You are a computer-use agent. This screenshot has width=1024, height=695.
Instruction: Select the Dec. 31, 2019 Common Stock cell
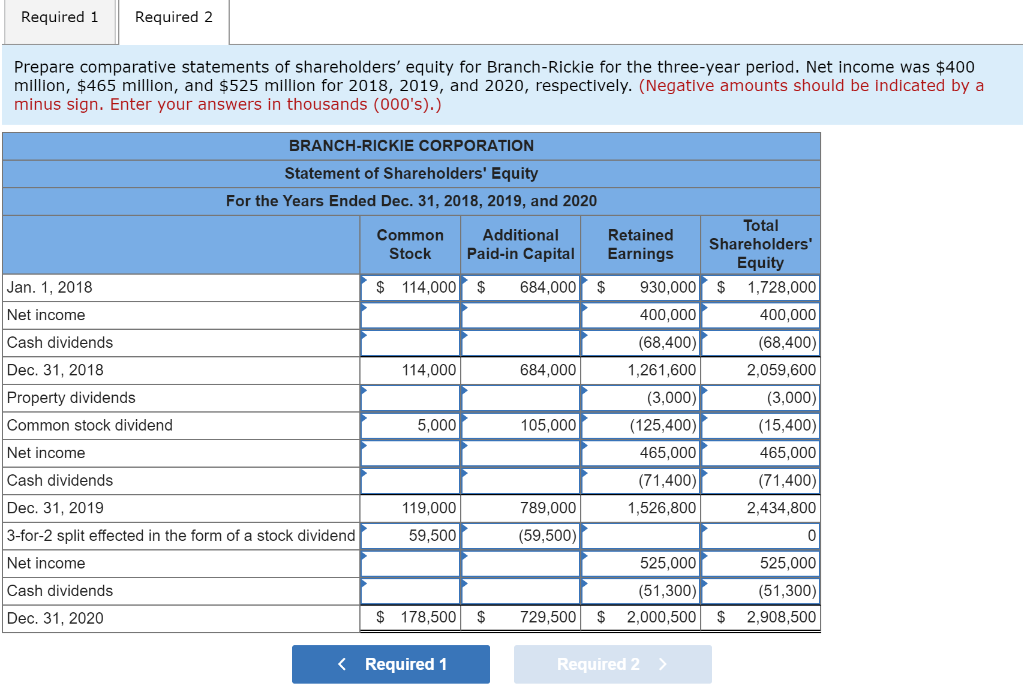410,508
